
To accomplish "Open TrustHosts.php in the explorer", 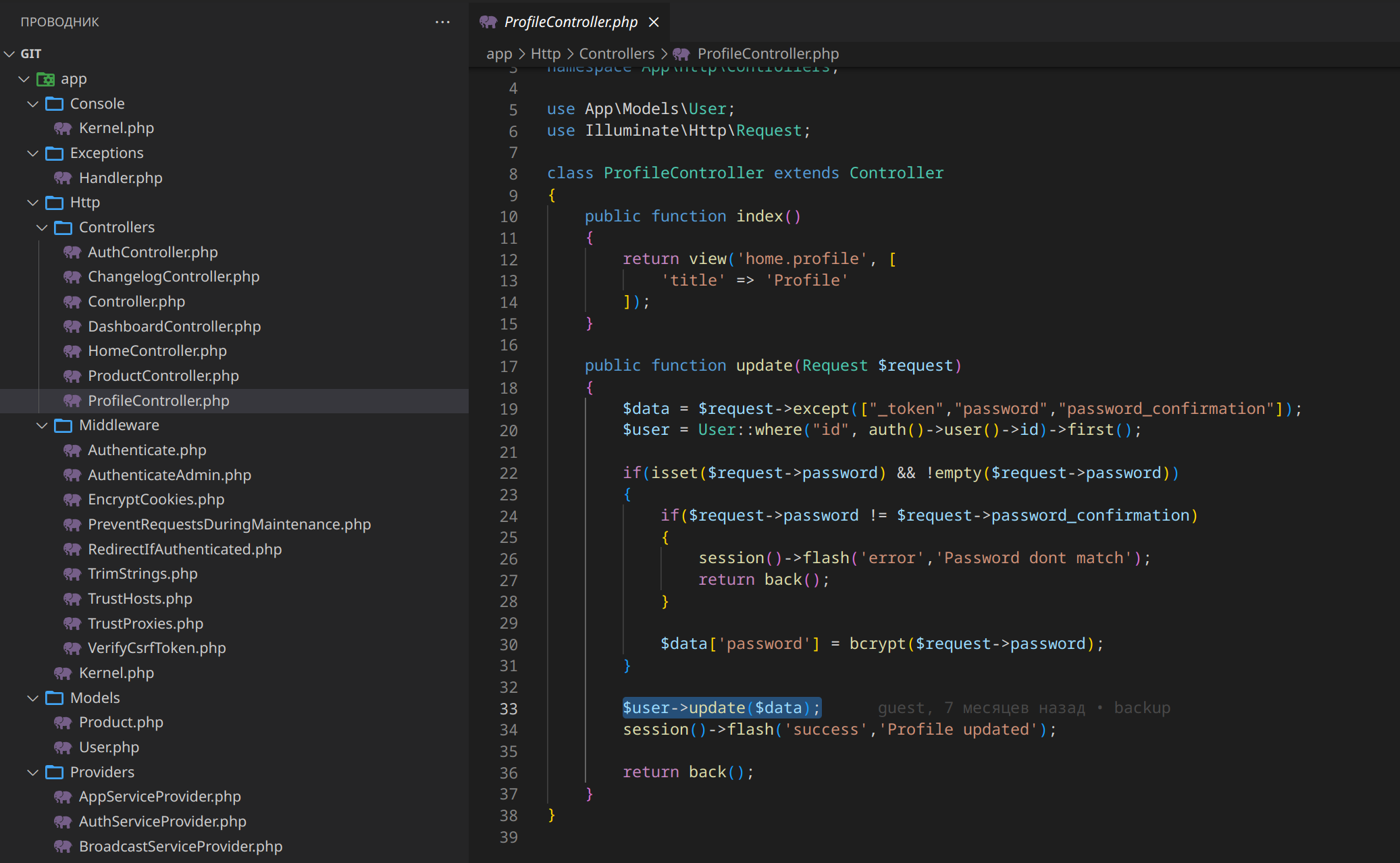I will coord(140,599).
